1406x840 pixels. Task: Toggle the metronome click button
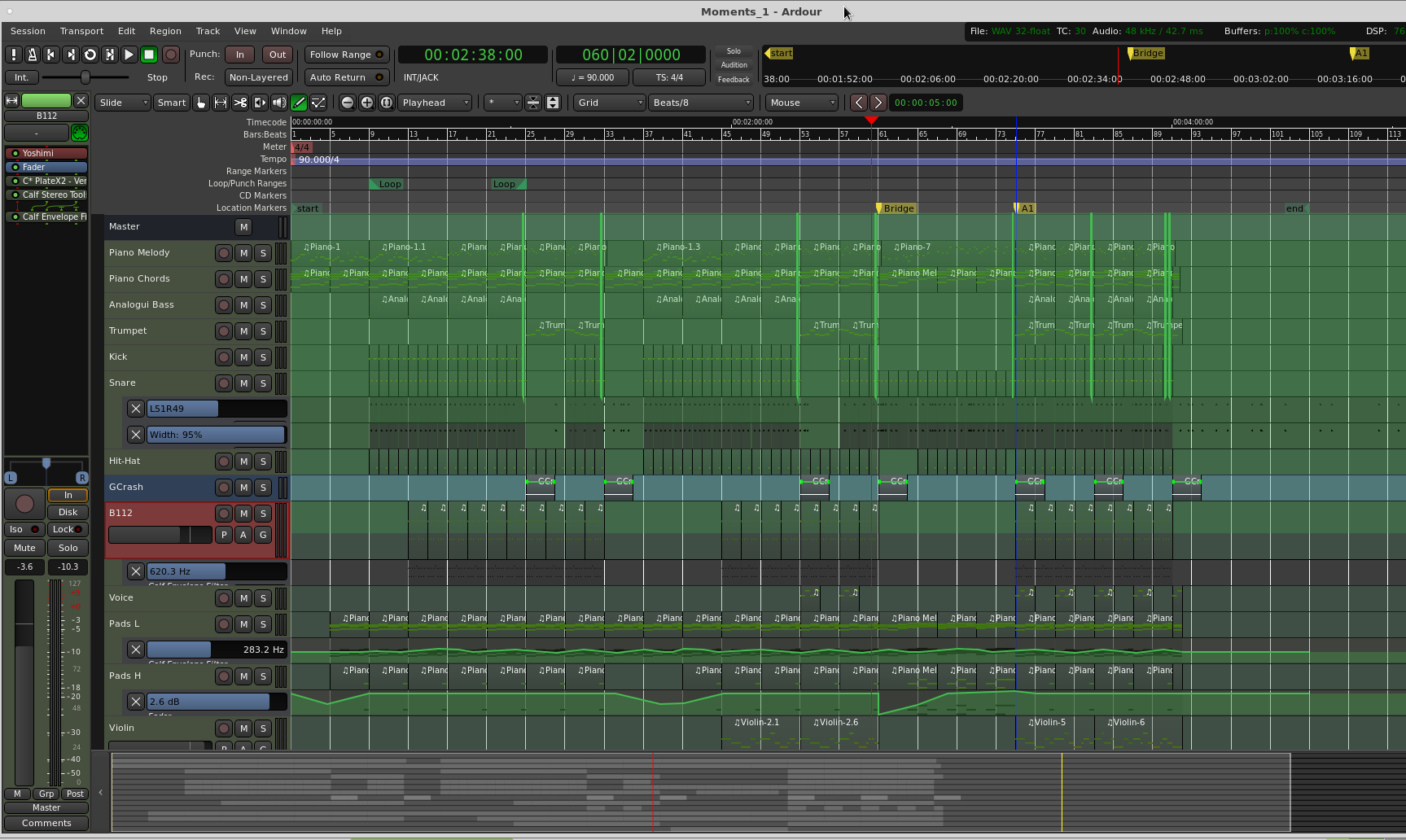[32, 55]
